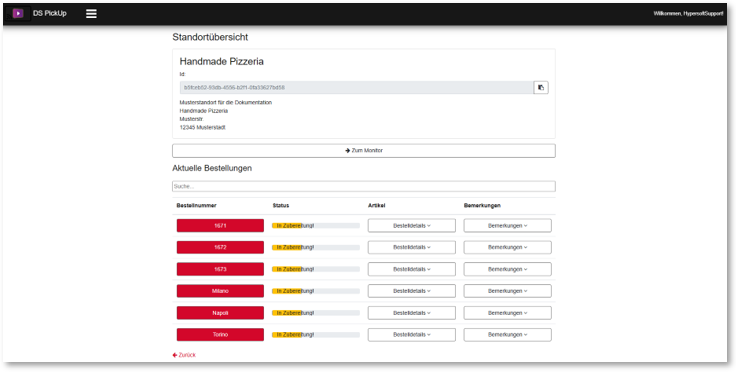This screenshot has height=374, width=736.
Task: Select the Milano order
Action: [220, 291]
